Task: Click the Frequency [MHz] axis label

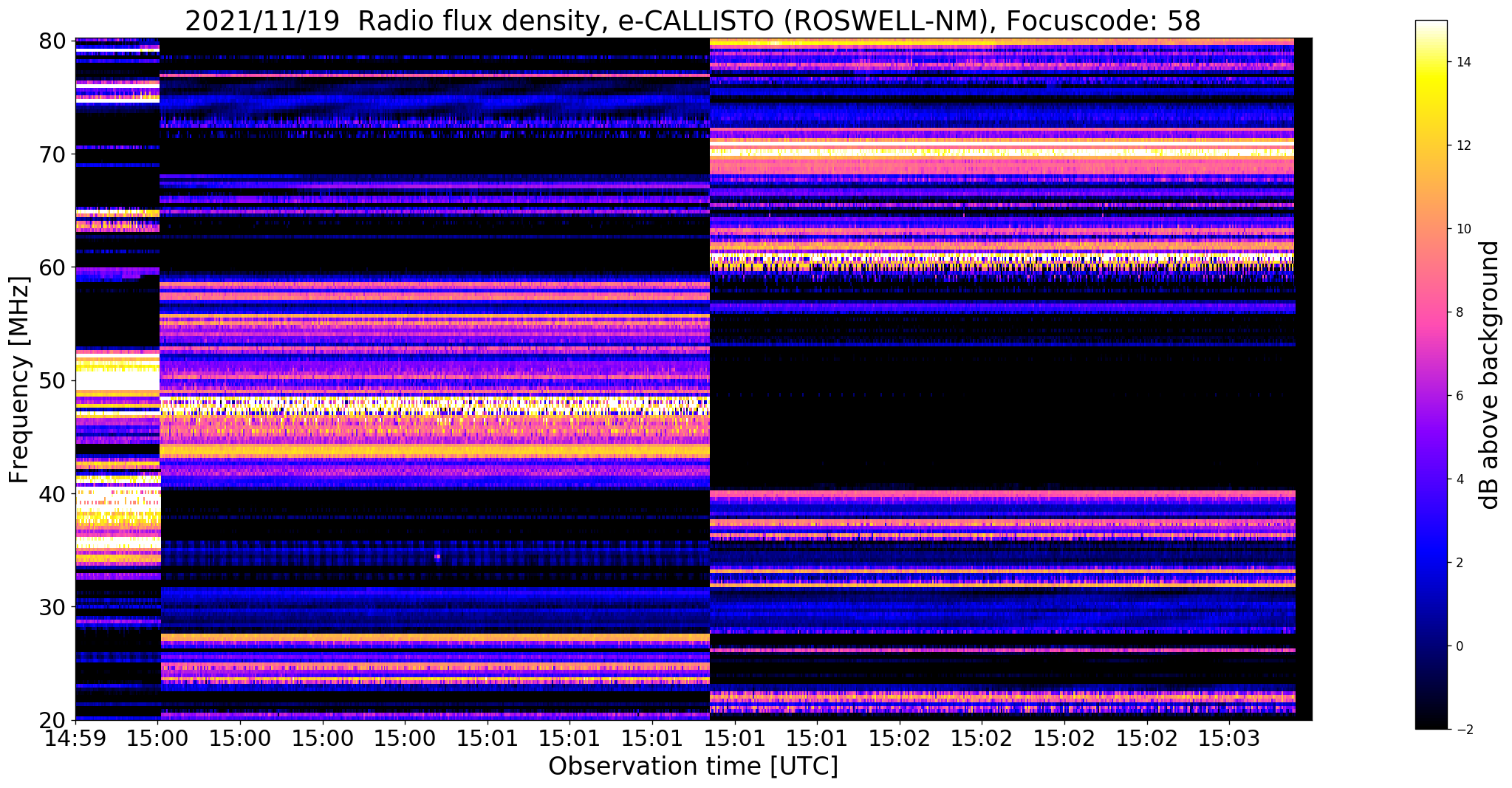Action: coord(20,380)
